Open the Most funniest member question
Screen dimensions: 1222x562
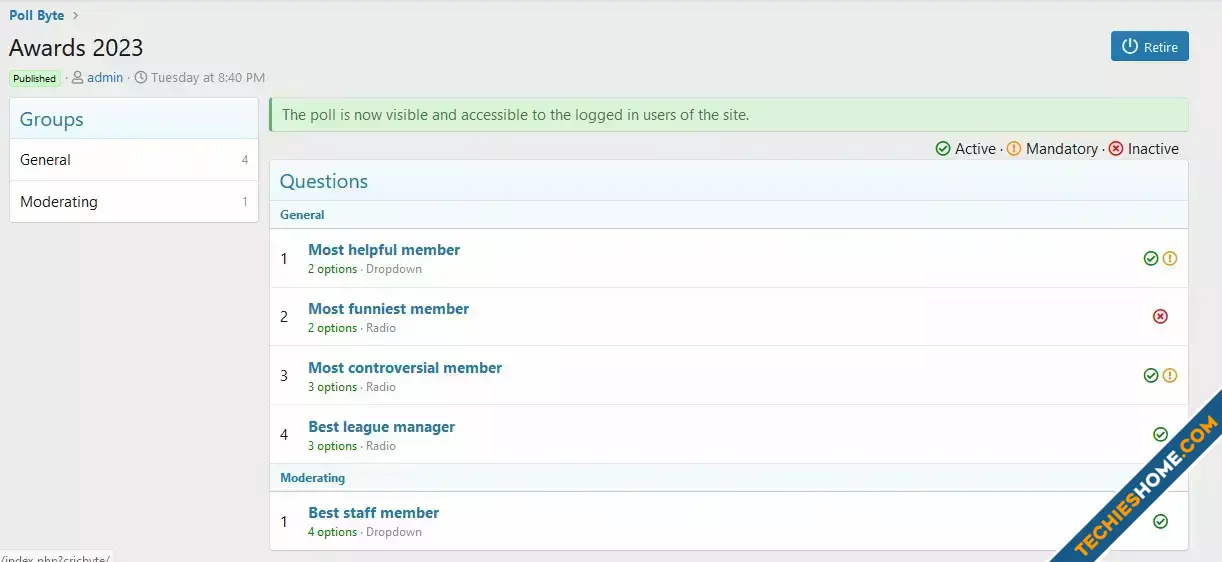[388, 309]
